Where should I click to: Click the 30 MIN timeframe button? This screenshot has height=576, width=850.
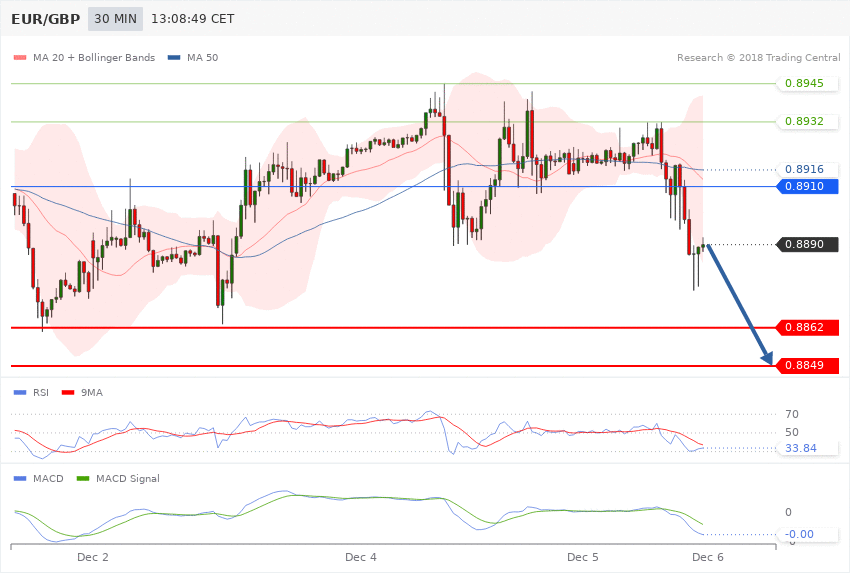point(115,19)
